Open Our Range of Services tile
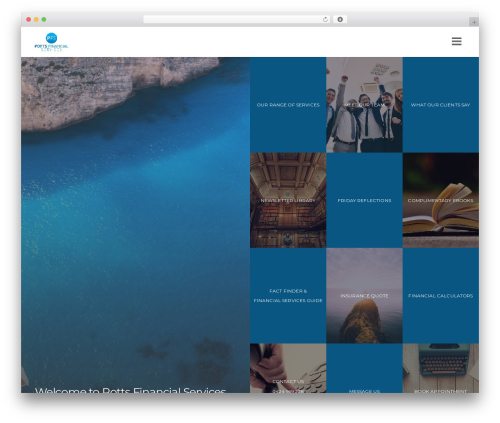Viewport: 500px width, 423px height. (288, 105)
